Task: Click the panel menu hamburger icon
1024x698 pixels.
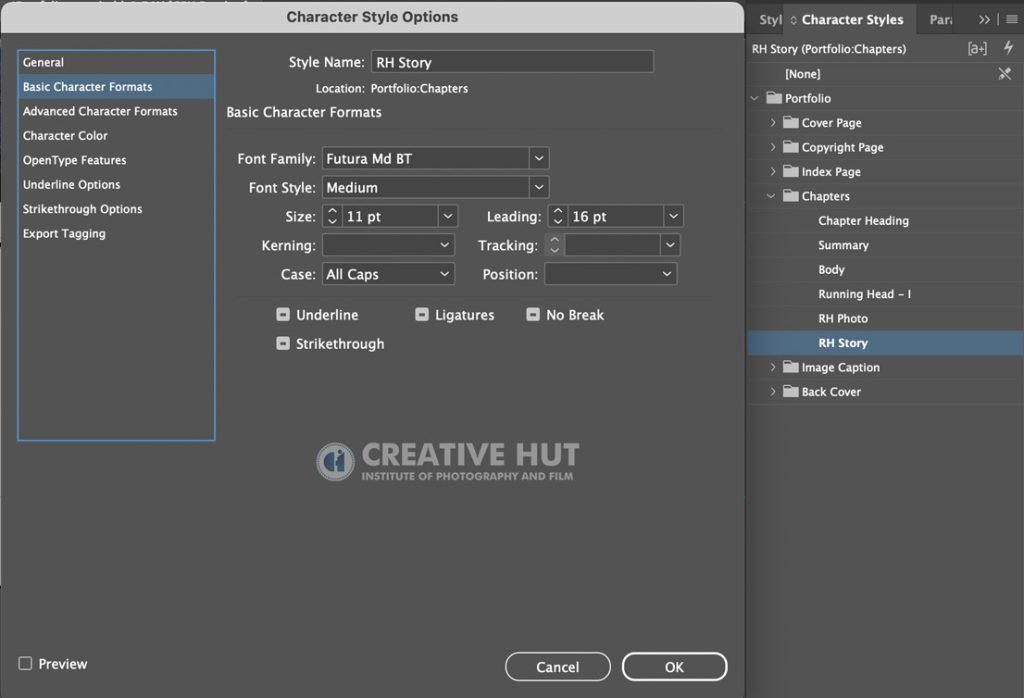Action: click(x=1012, y=20)
